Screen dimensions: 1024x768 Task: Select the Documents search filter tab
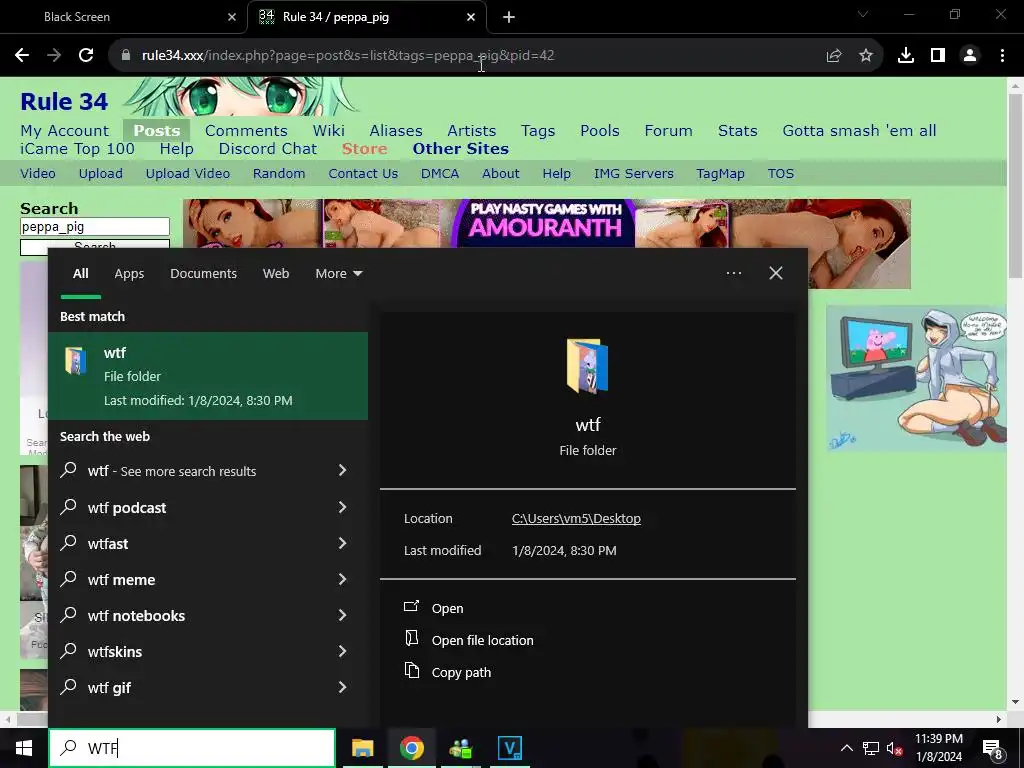pos(203,274)
